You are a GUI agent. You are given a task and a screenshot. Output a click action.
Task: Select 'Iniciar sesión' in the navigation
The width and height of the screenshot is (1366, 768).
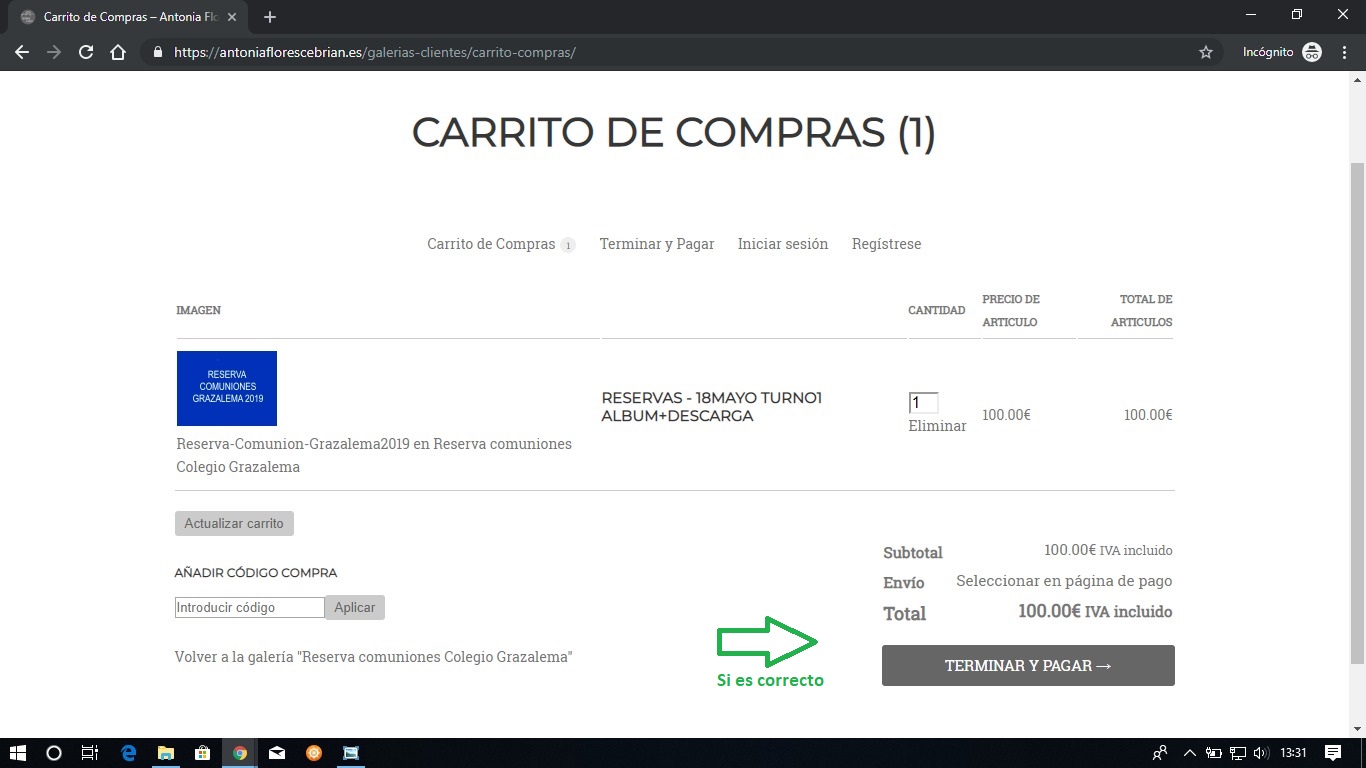pyautogui.click(x=782, y=244)
